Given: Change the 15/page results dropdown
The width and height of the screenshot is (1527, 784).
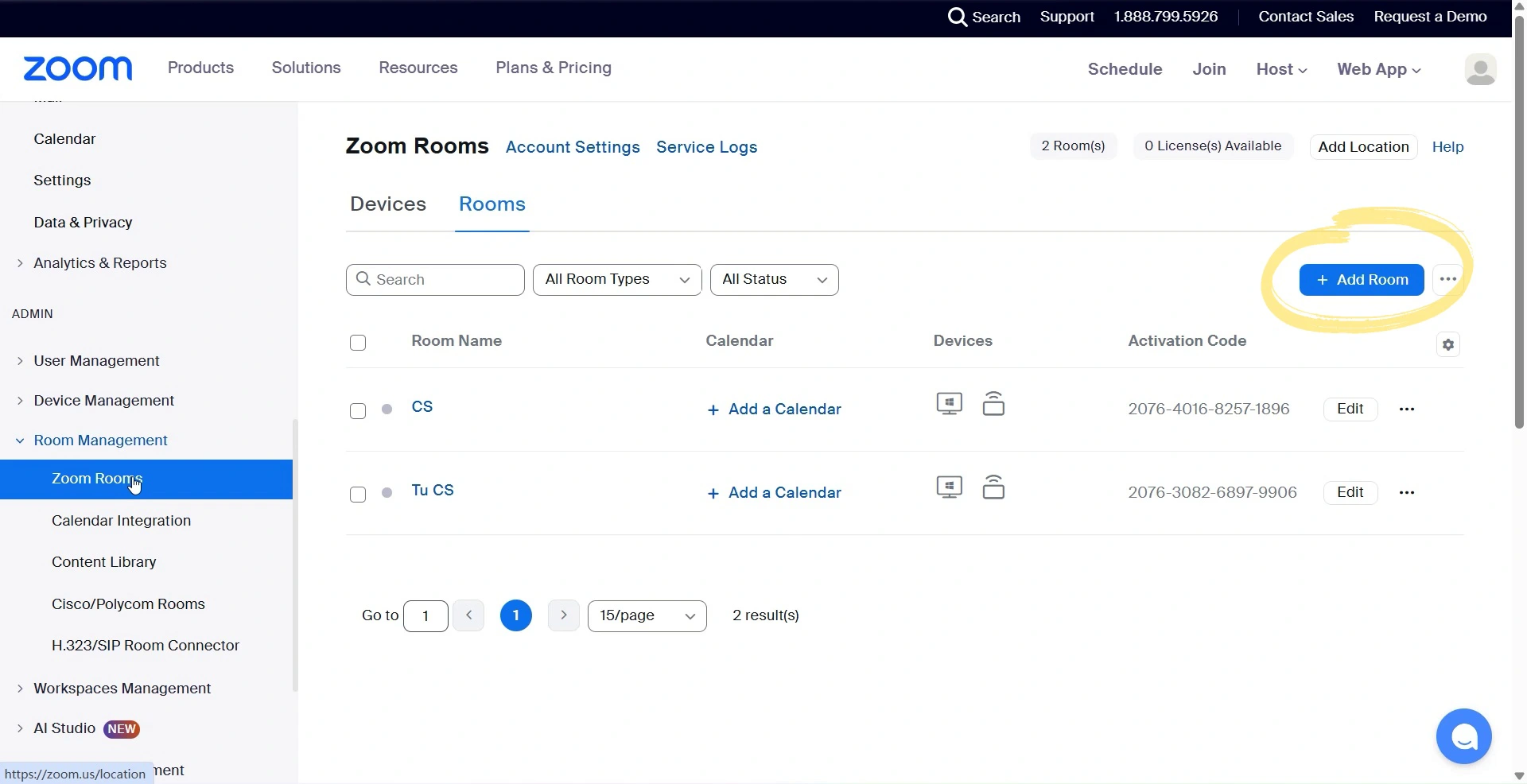Looking at the screenshot, I should point(647,616).
